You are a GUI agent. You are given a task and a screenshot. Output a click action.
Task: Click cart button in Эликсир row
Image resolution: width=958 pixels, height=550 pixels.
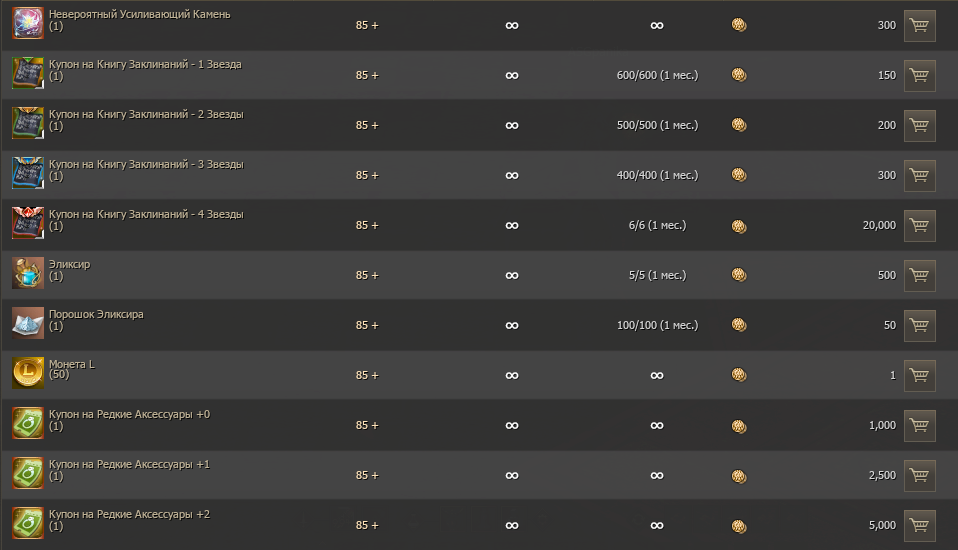click(x=919, y=276)
